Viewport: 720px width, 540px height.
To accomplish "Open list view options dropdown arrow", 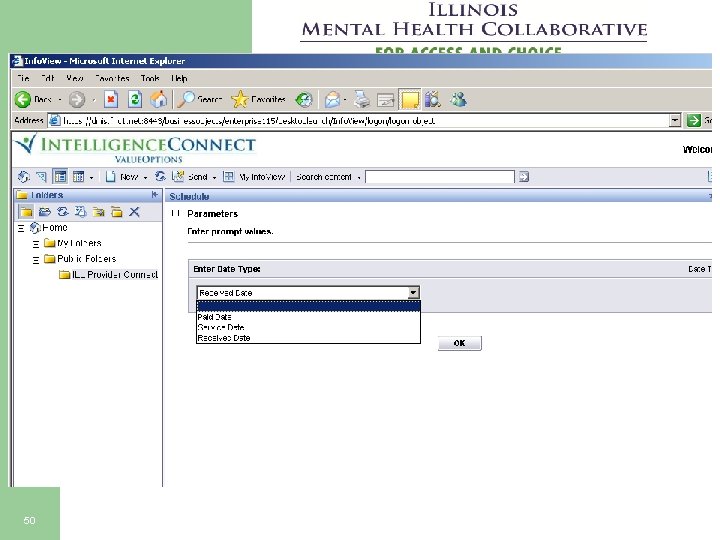I will [x=91, y=177].
